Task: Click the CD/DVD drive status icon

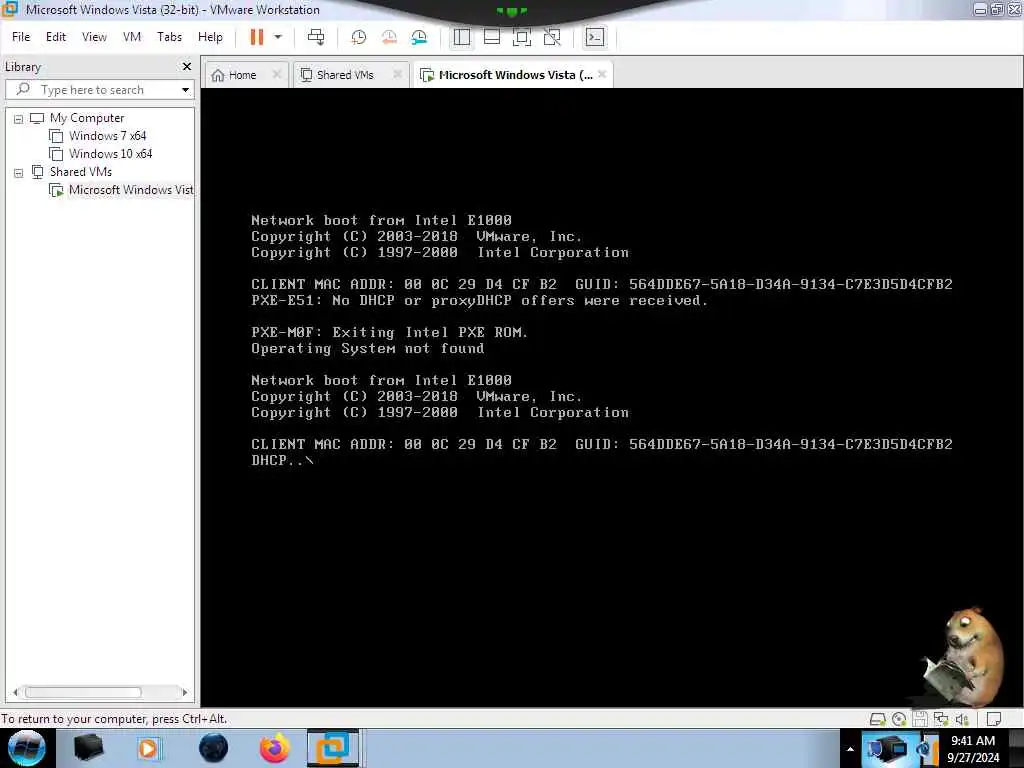Action: [x=899, y=720]
